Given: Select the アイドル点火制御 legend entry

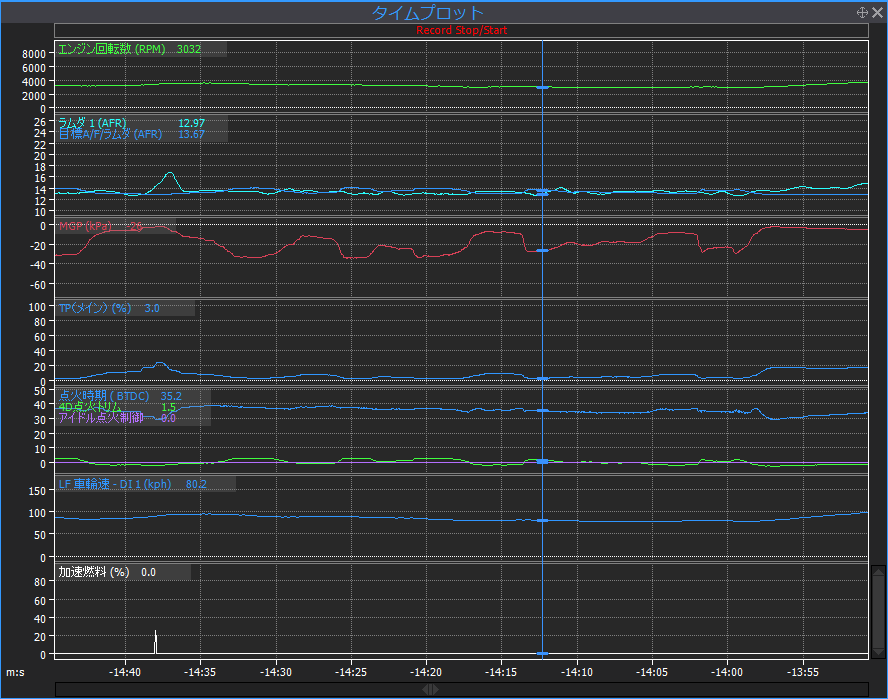Looking at the screenshot, I should click(100, 418).
